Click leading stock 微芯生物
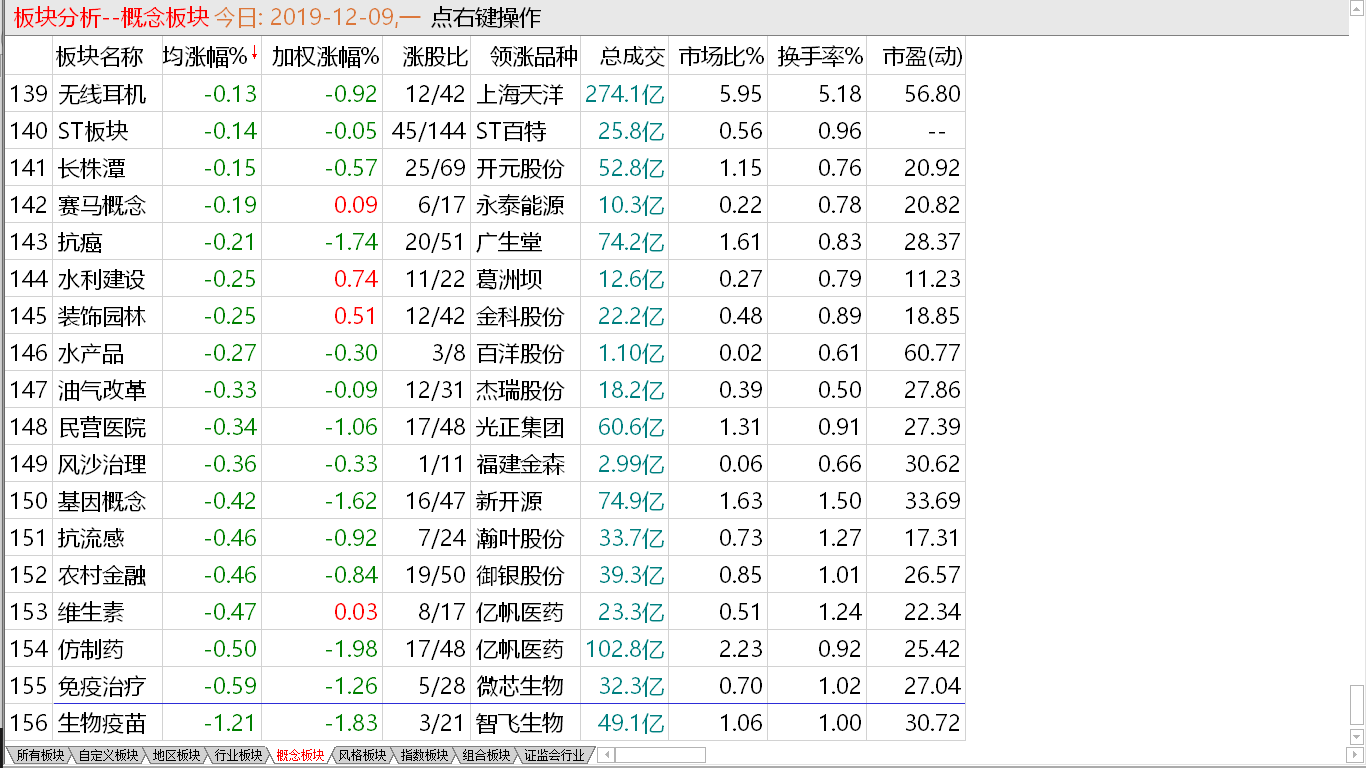 click(x=520, y=686)
